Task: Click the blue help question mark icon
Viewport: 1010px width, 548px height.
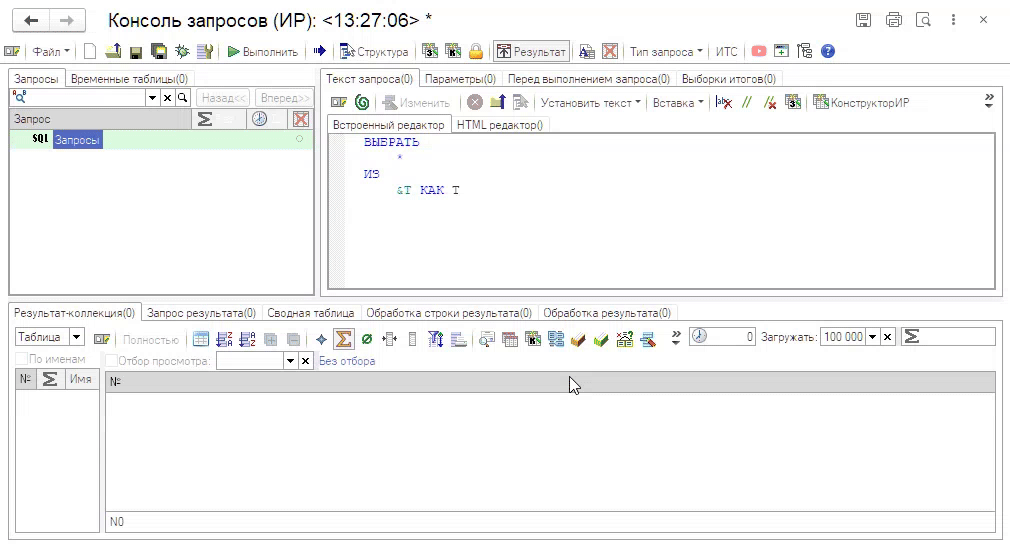Action: pos(827,52)
